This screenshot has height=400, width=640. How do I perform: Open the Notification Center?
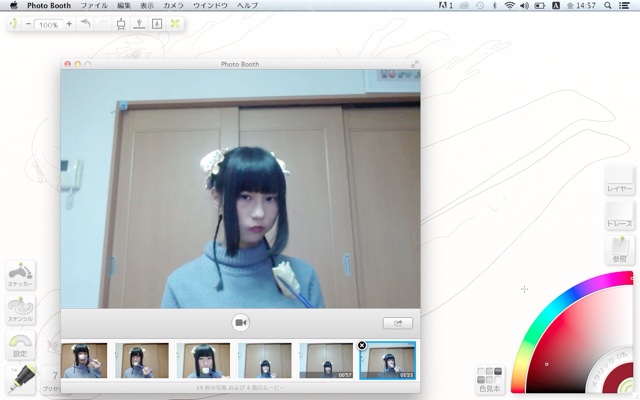[x=624, y=5]
